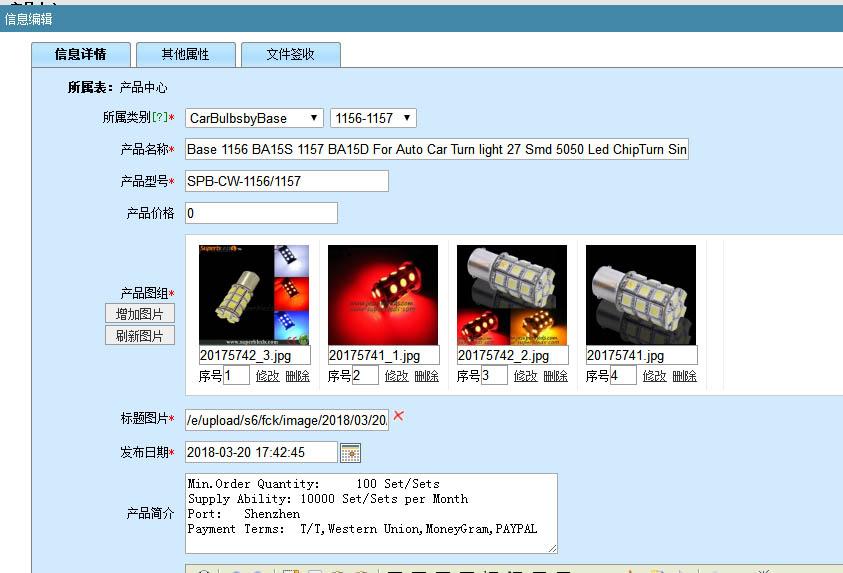
Task: Switch to the 其他属性 tab
Action: pos(185,54)
